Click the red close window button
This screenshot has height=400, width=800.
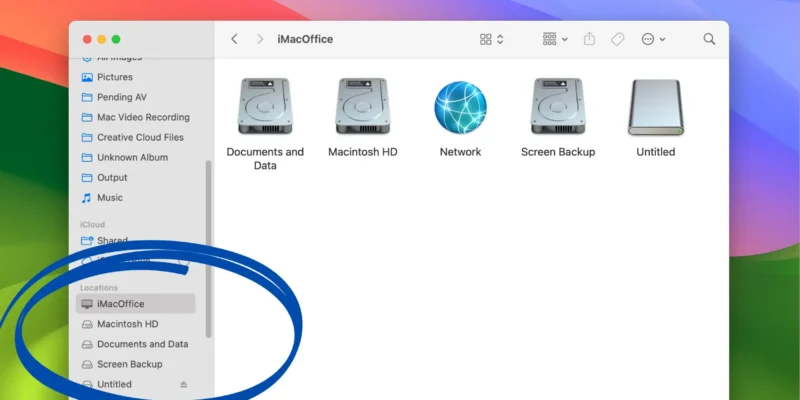click(87, 39)
